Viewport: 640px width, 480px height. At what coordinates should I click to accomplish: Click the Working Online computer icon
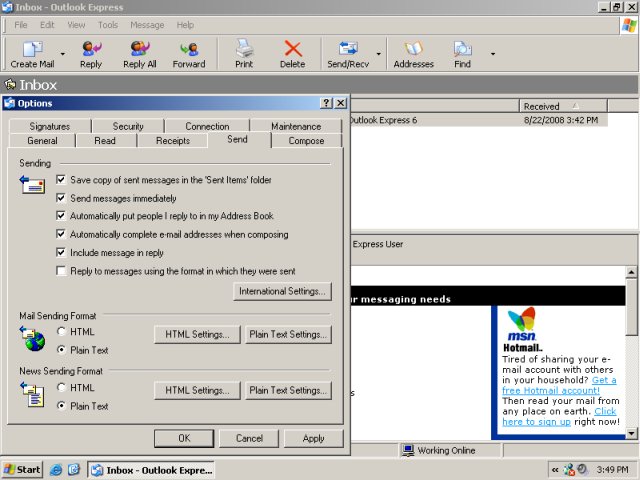pyautogui.click(x=408, y=450)
